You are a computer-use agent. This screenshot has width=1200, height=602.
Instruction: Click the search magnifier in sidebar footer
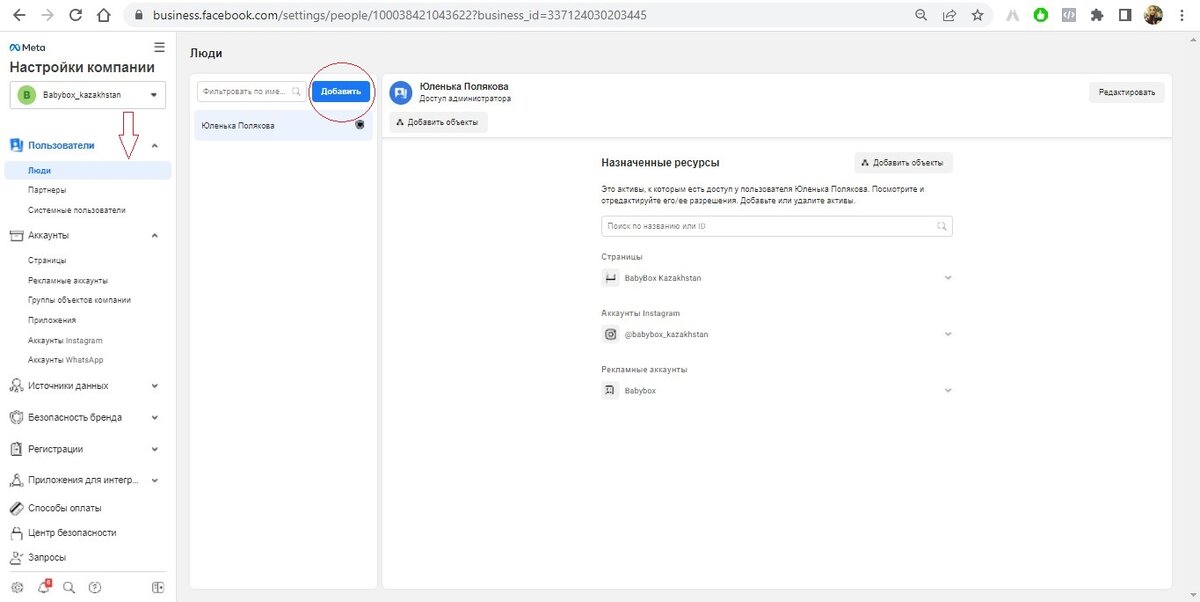pos(69,587)
